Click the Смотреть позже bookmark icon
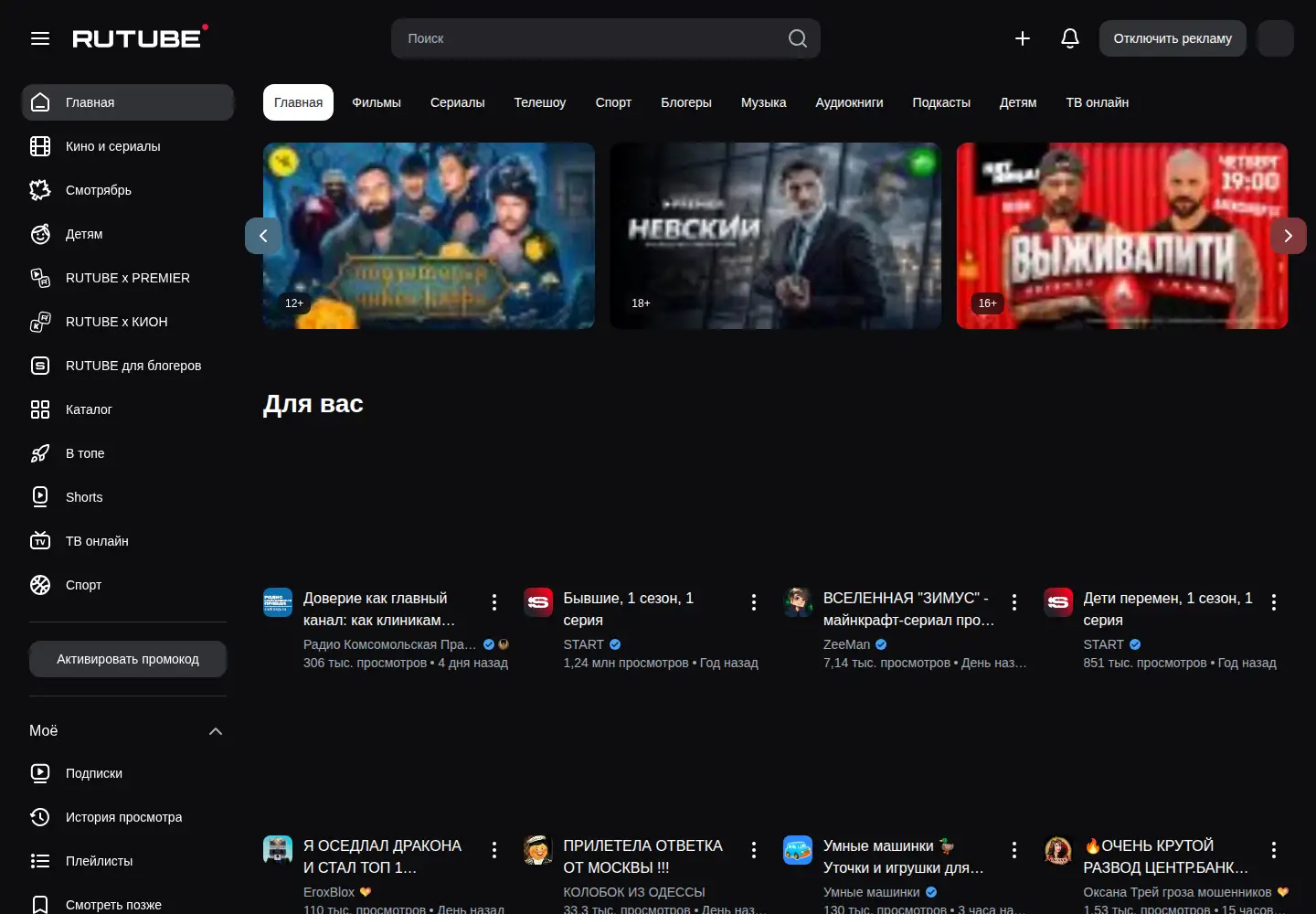Screen dimensions: 1316x914 (40, 905)
